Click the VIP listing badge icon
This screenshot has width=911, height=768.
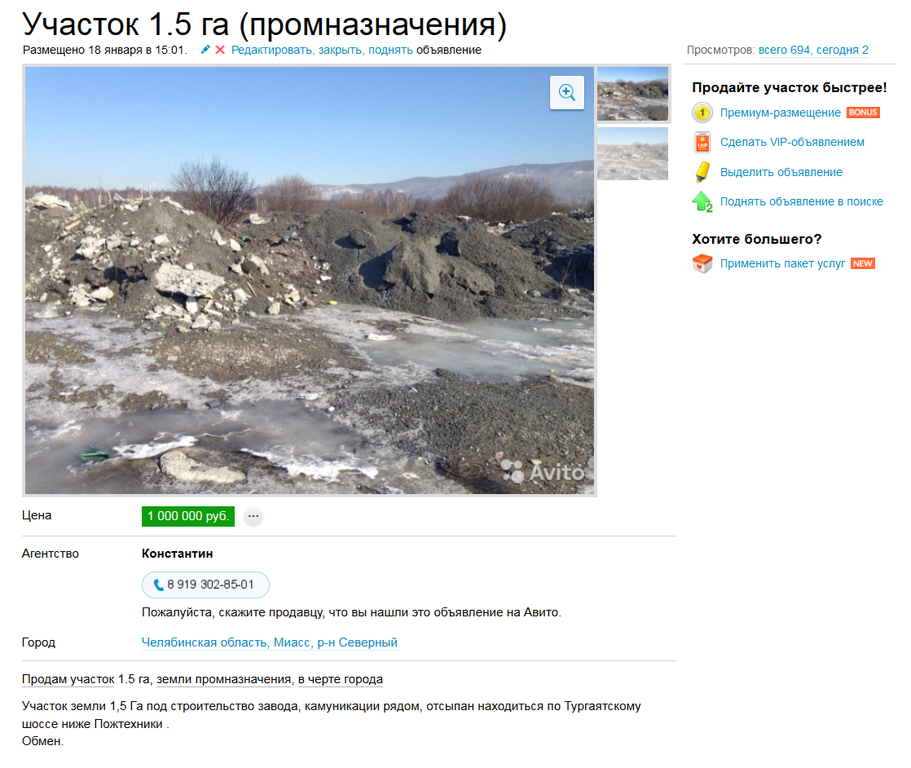click(x=702, y=142)
